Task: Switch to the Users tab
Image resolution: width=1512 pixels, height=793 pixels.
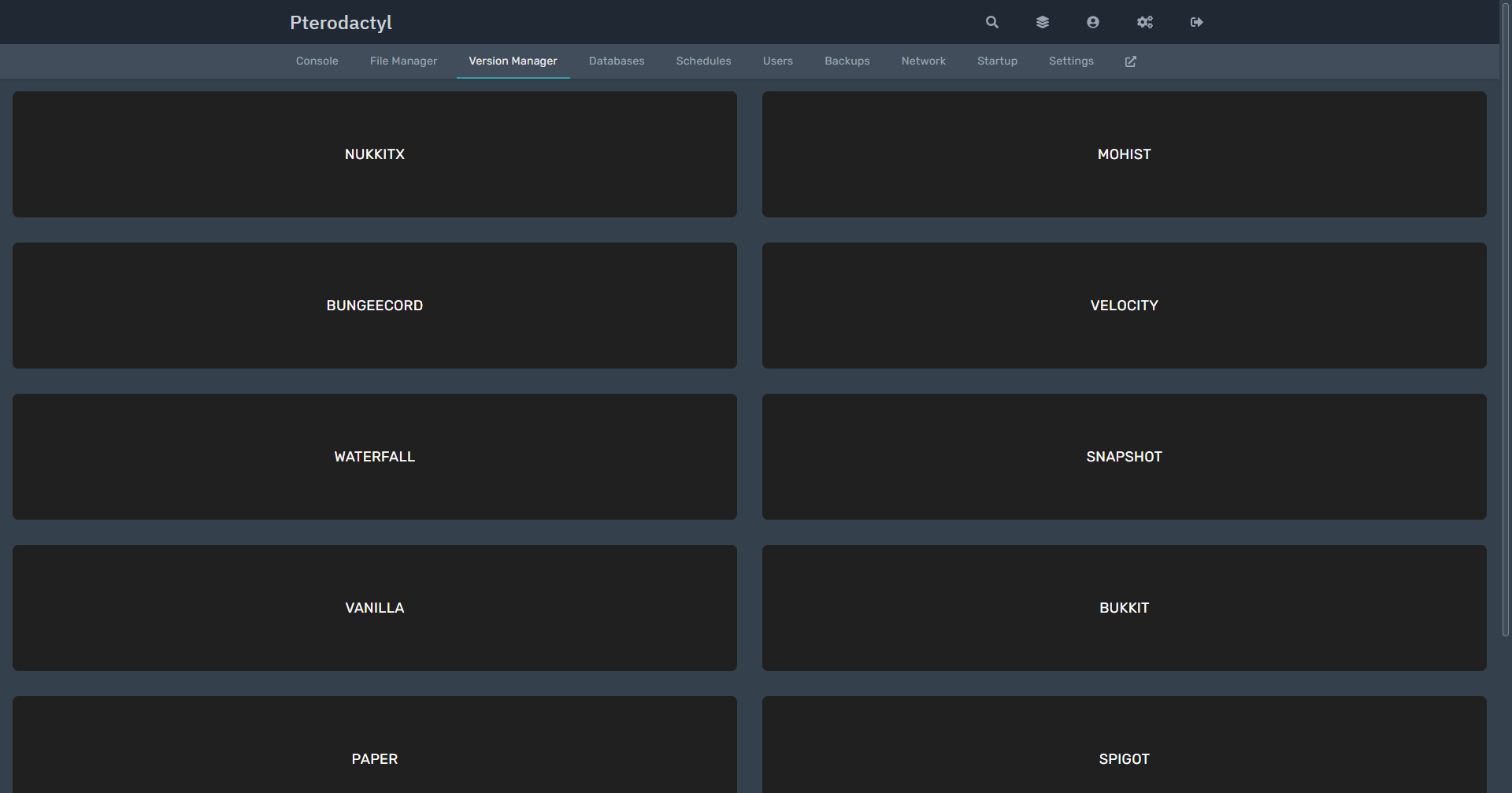Action: [x=778, y=61]
